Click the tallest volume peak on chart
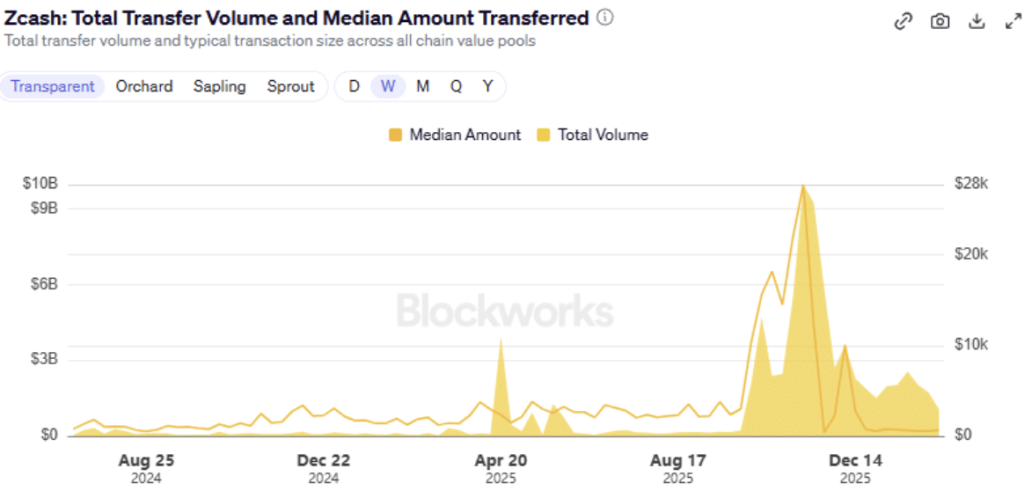This screenshot has height=491, width=1024. coord(803,190)
